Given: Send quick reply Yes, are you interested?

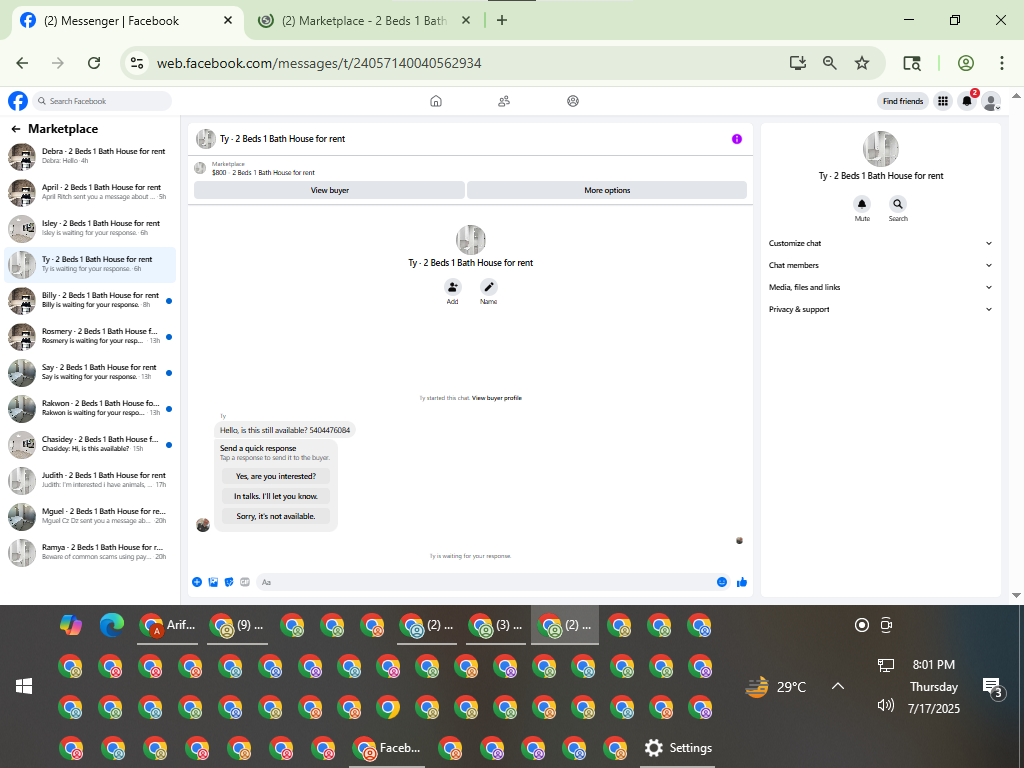Looking at the screenshot, I should coord(276,476).
